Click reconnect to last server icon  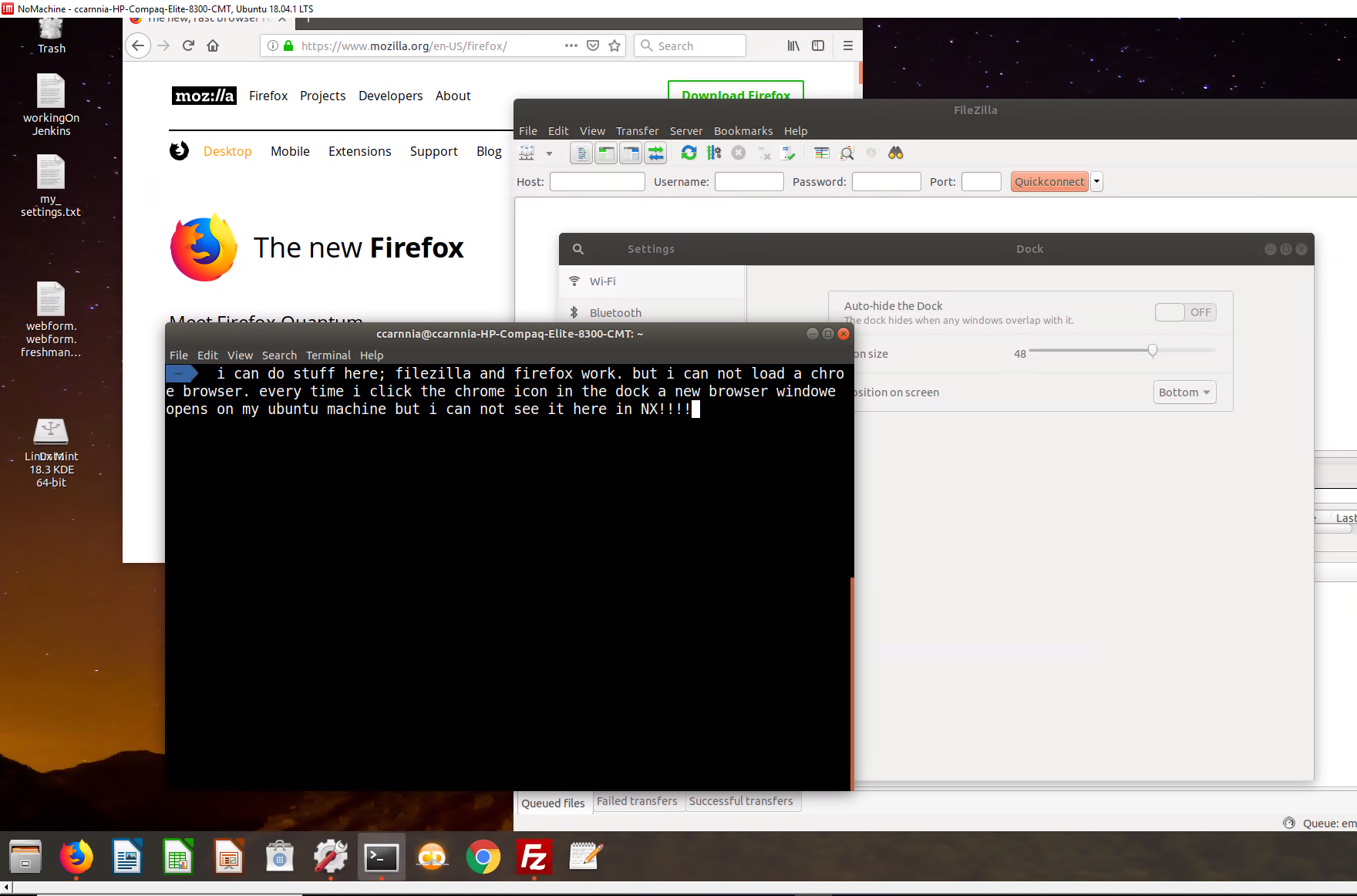coord(788,153)
